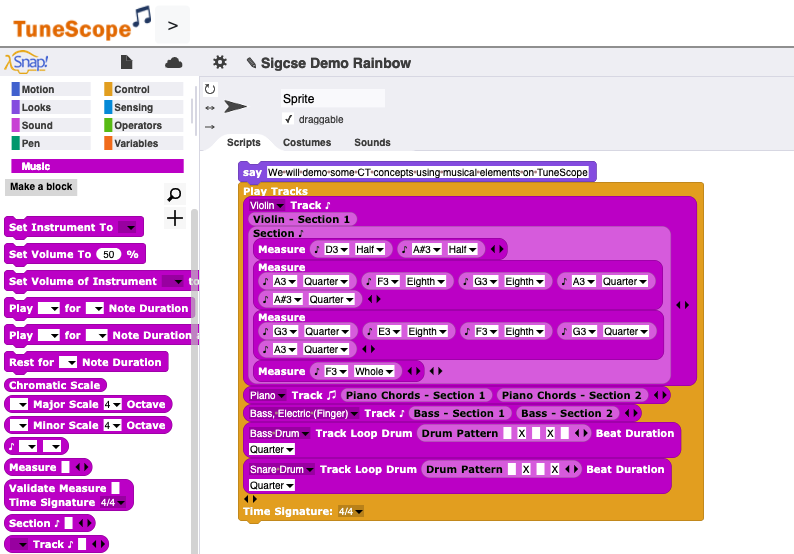
Task: Open Bass, Electric (Finger) instrument dropdown
Action: tap(304, 413)
